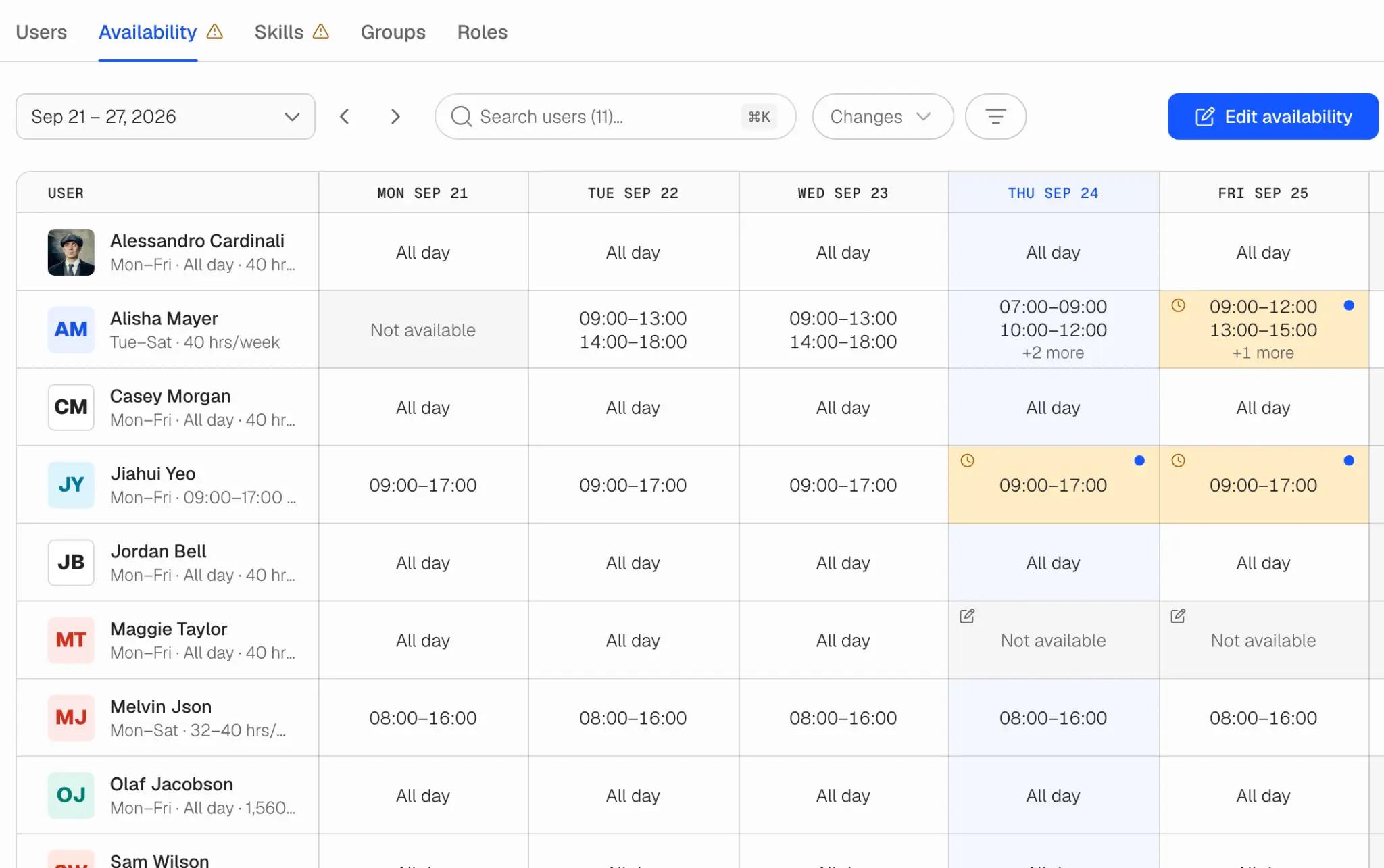The image size is (1384, 868).
Task: Click the Edit availability button
Action: [1272, 117]
